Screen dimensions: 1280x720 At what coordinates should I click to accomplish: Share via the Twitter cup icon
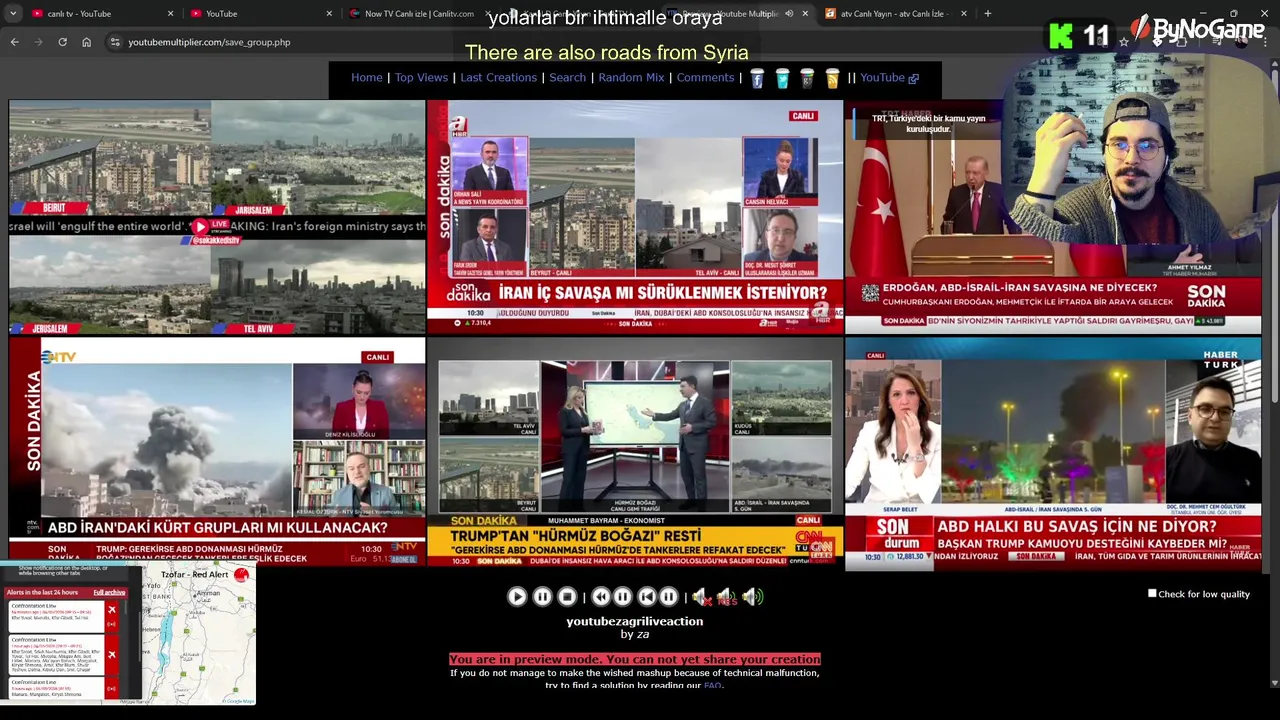pyautogui.click(x=782, y=78)
